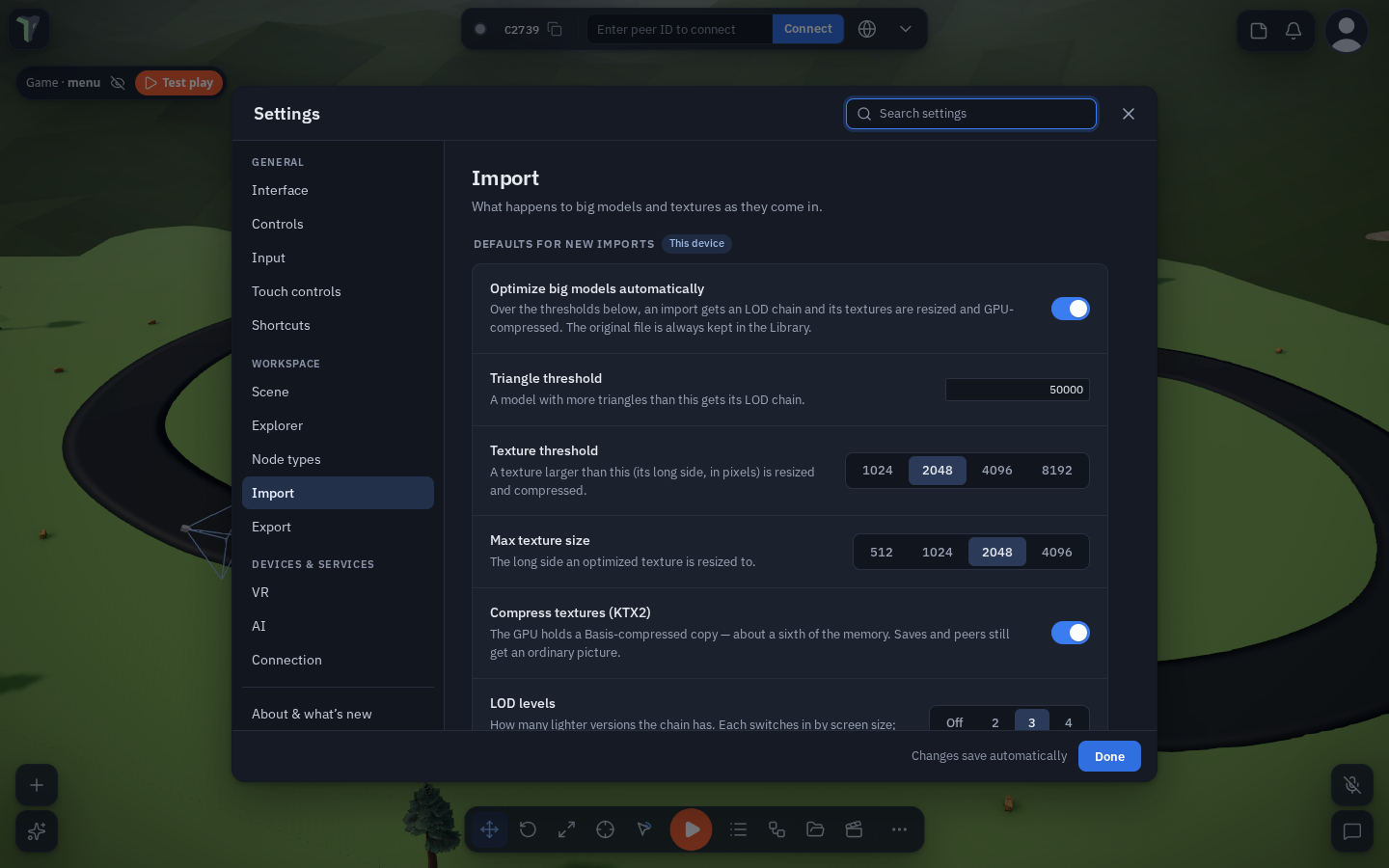Open the chat bubble icon
Viewport: 1389px width, 868px height.
click(x=1352, y=831)
